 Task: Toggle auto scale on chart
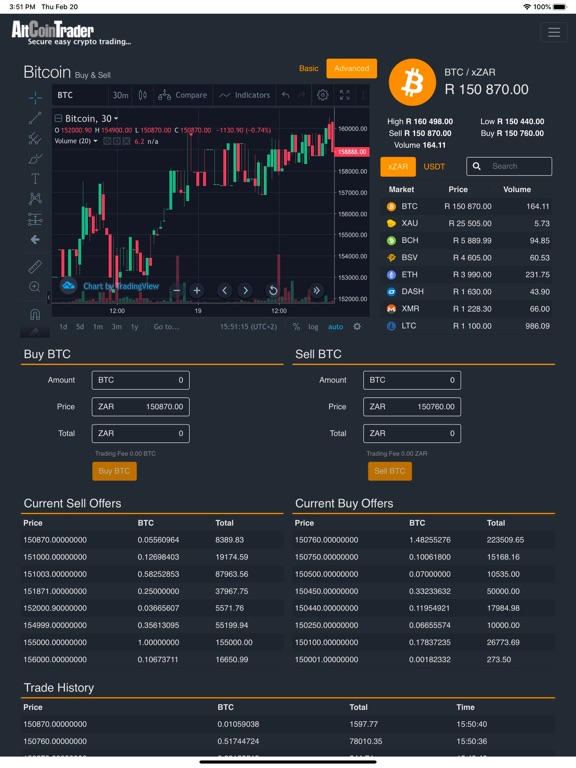pos(336,327)
